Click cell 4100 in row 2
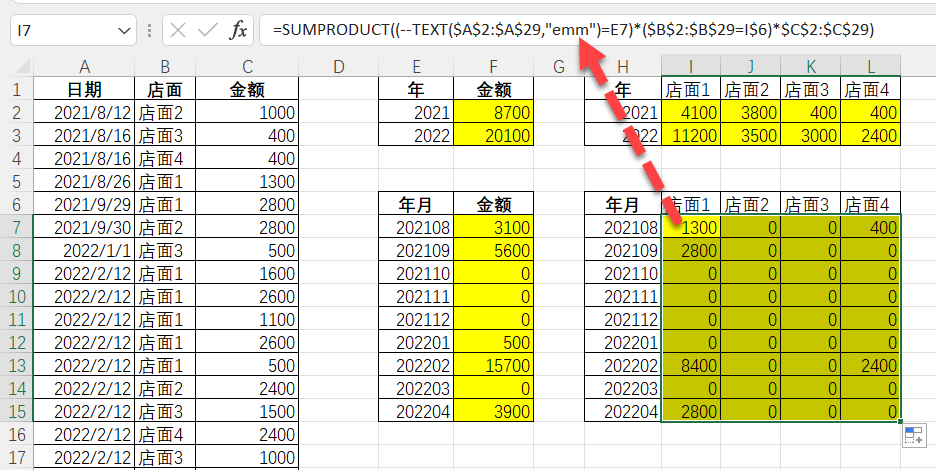This screenshot has height=470, width=936. (x=691, y=113)
